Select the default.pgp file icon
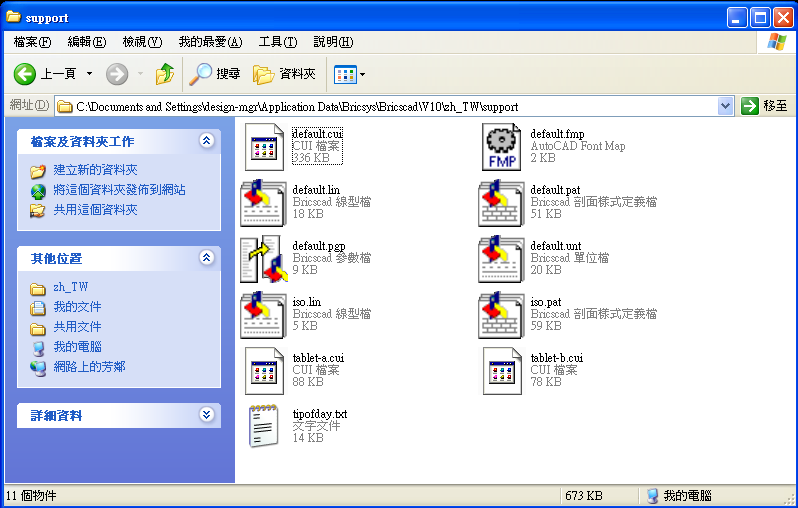This screenshot has width=798, height=508. point(263,259)
